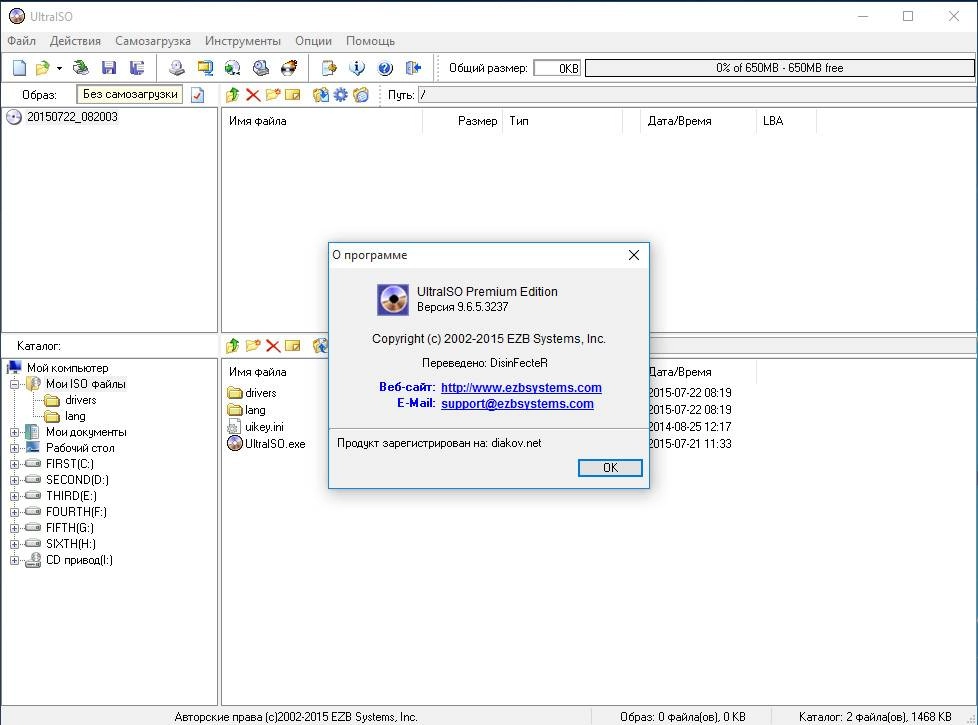Click the Без самозагрузки boot status label

[x=130, y=94]
